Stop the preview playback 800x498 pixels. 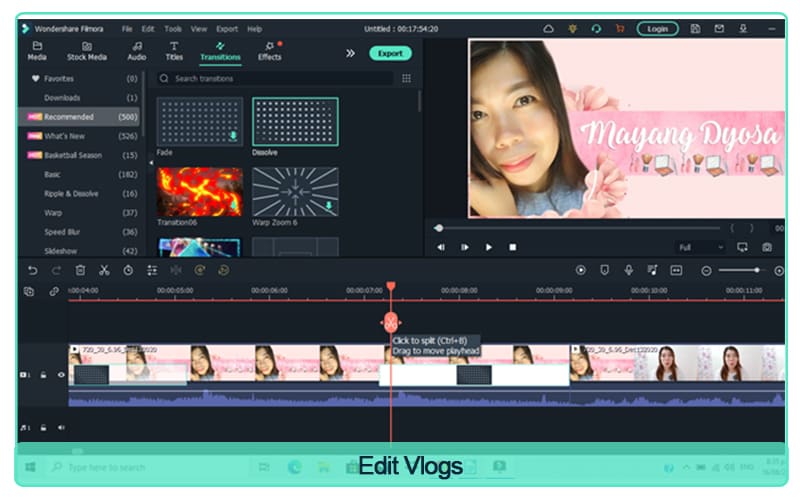tap(513, 247)
